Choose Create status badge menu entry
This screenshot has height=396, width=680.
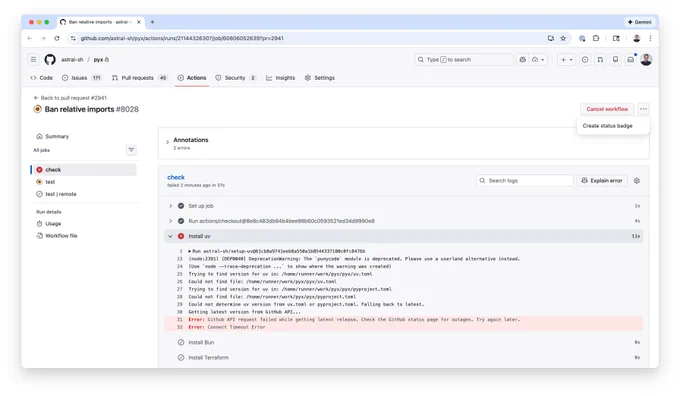[608, 126]
